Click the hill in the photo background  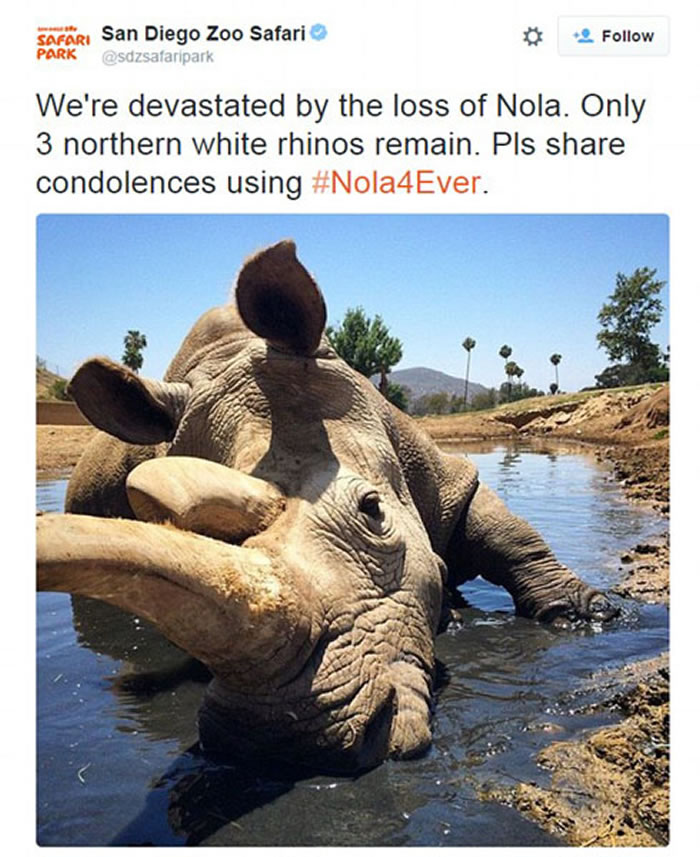pyautogui.click(x=430, y=380)
